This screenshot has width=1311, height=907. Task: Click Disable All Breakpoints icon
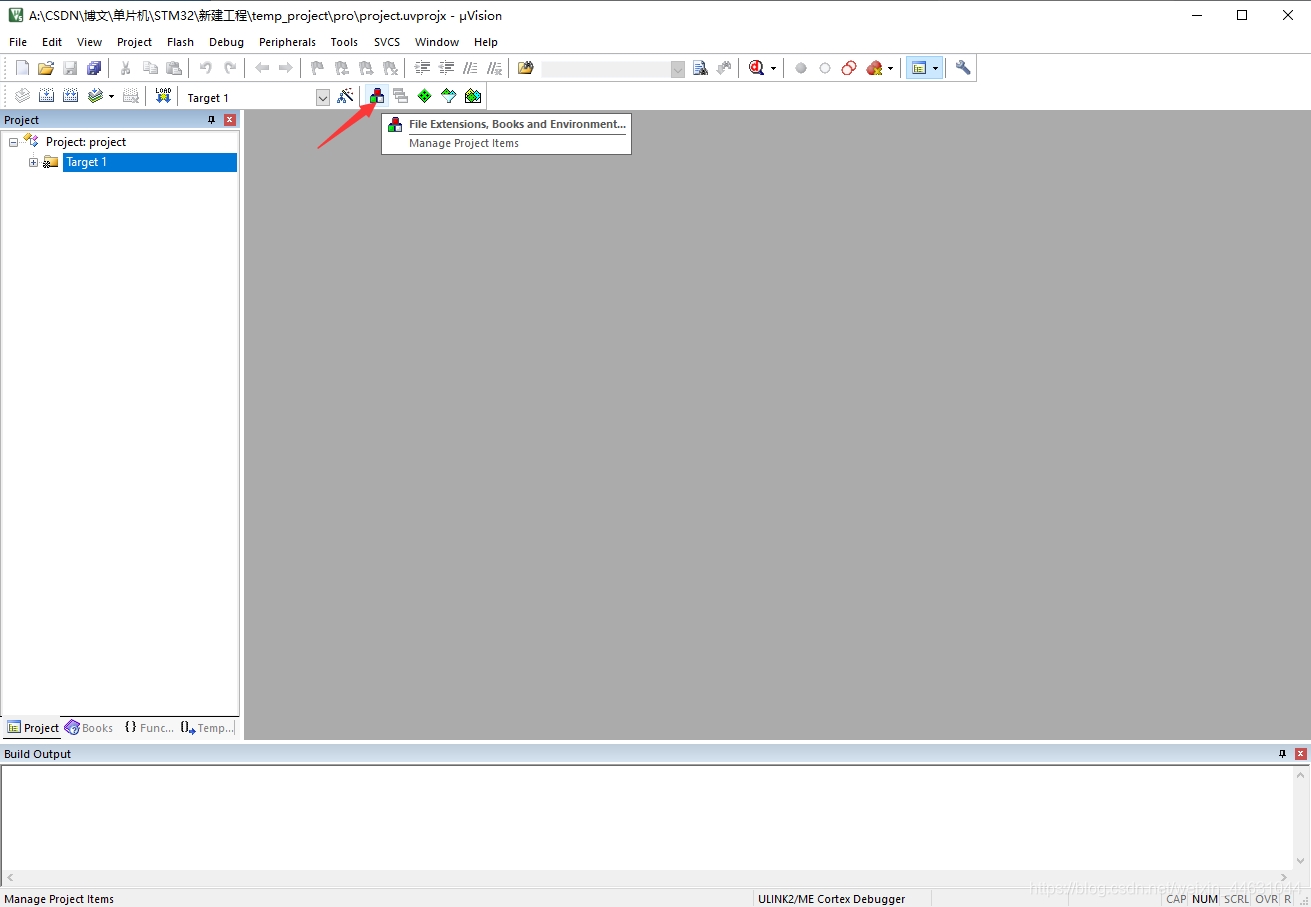849,68
